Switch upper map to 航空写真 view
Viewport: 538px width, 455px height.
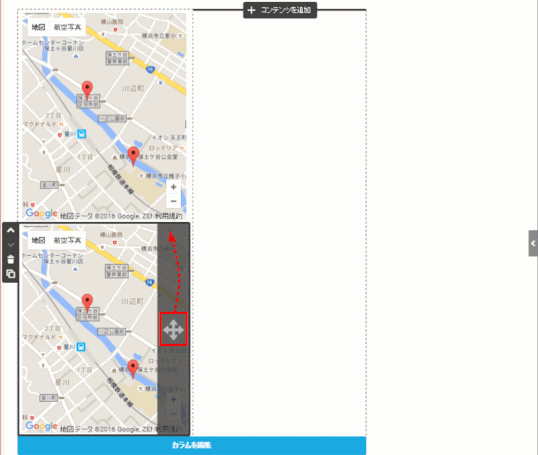click(67, 27)
